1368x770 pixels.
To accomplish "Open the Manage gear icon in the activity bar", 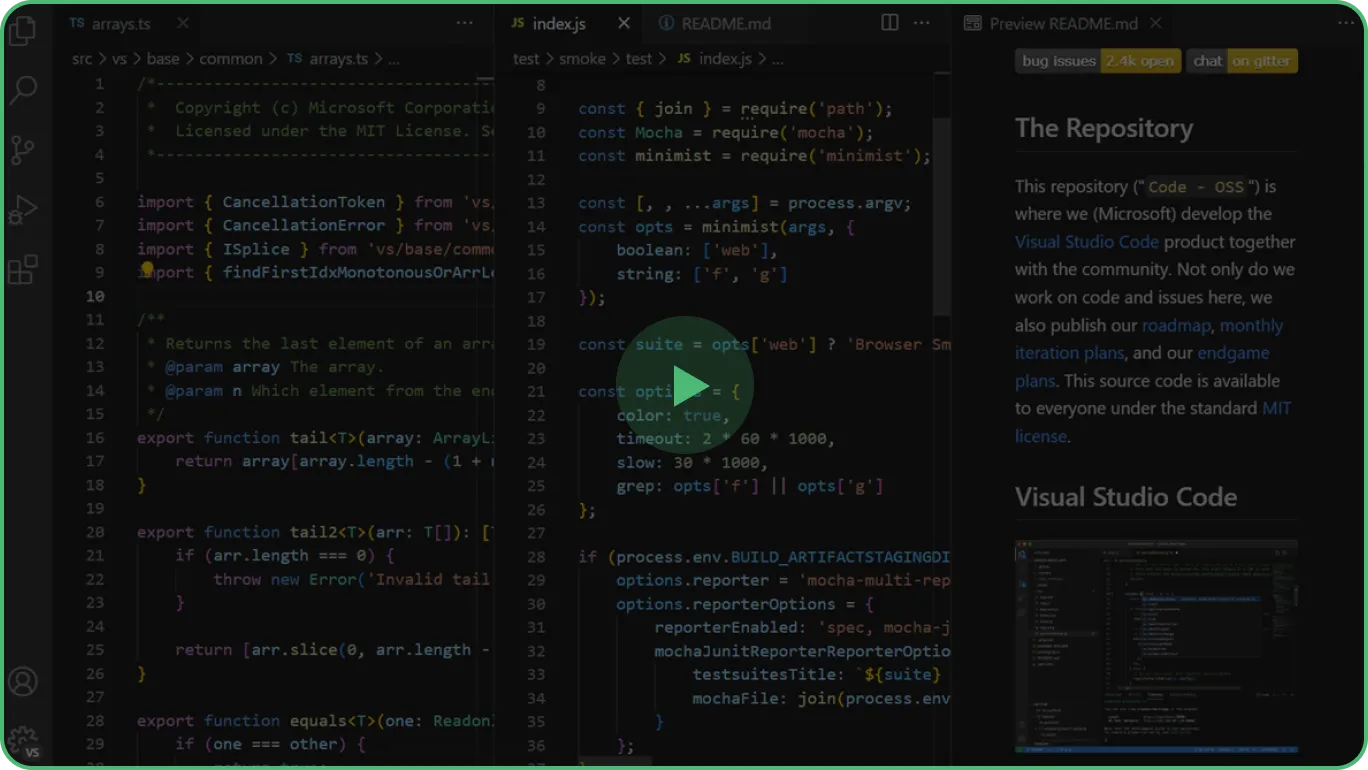I will 22,741.
